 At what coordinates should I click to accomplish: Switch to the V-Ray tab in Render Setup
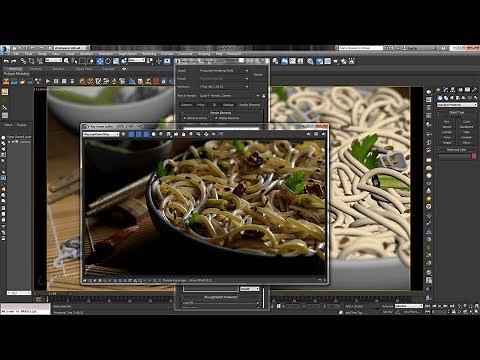pyautogui.click(x=201, y=105)
